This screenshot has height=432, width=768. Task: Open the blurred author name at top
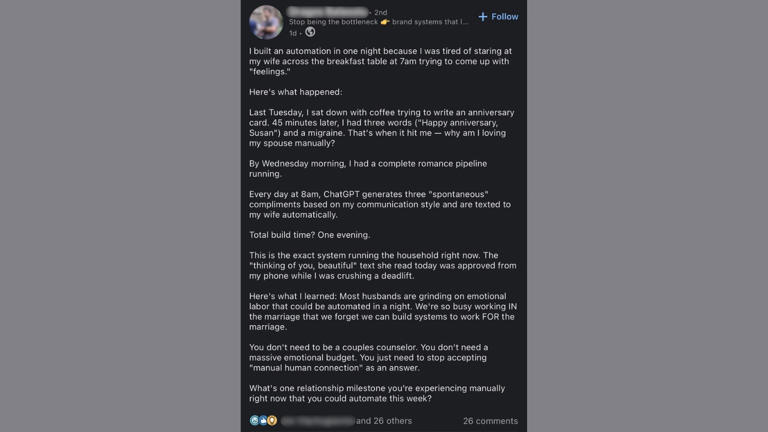pyautogui.click(x=327, y=11)
